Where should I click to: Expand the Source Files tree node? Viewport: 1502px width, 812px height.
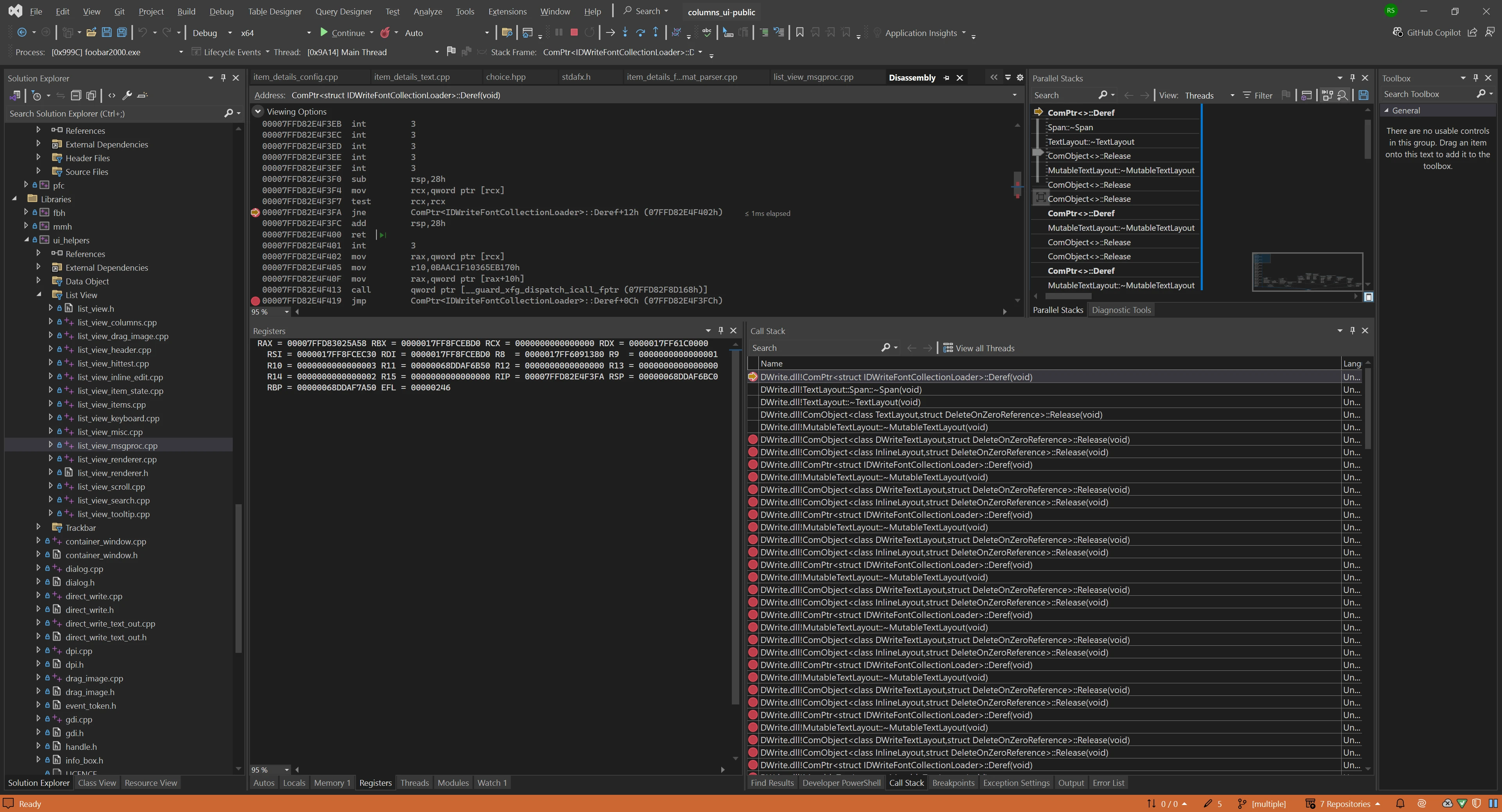(x=38, y=171)
